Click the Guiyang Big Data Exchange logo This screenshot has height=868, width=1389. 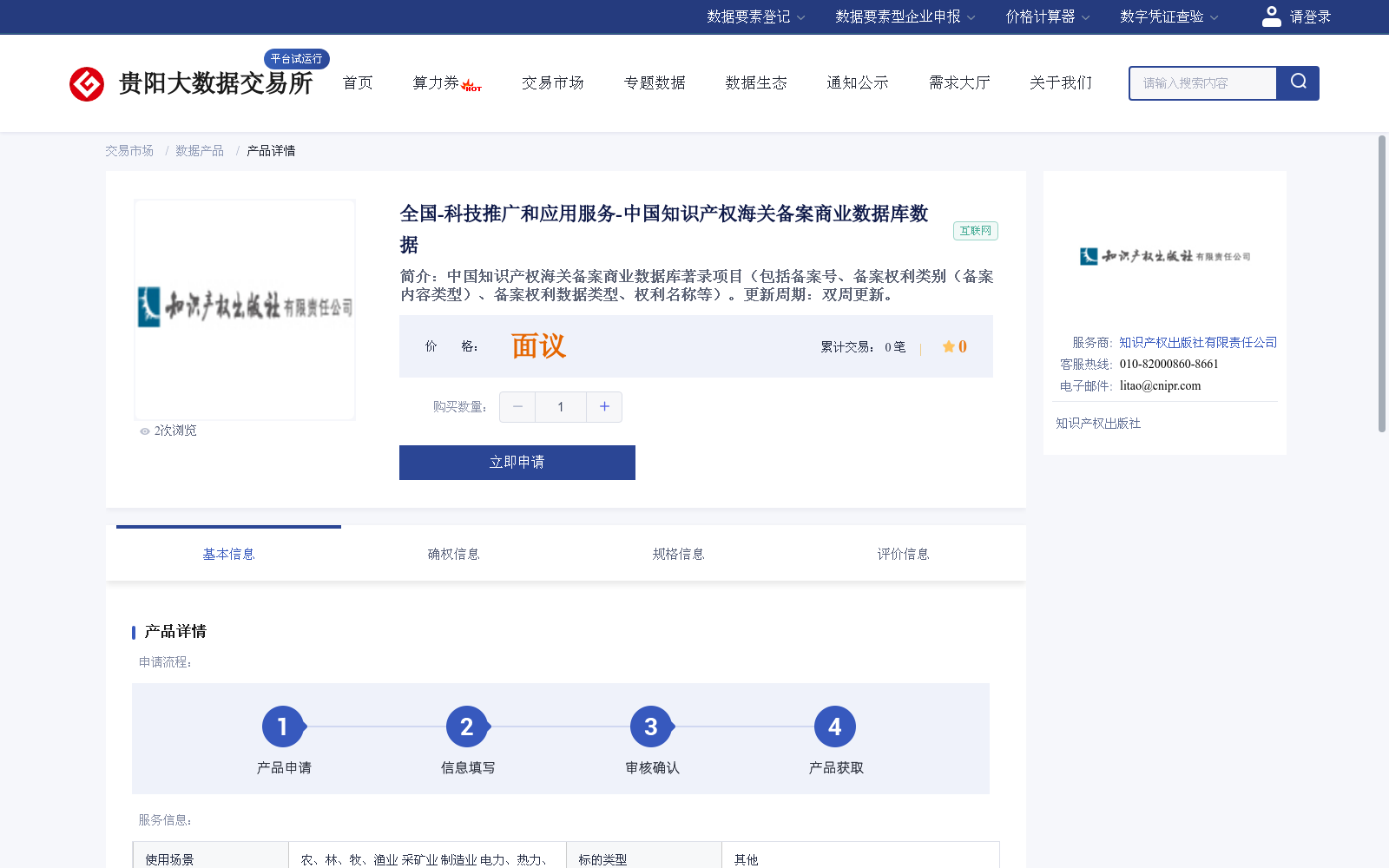click(x=191, y=83)
